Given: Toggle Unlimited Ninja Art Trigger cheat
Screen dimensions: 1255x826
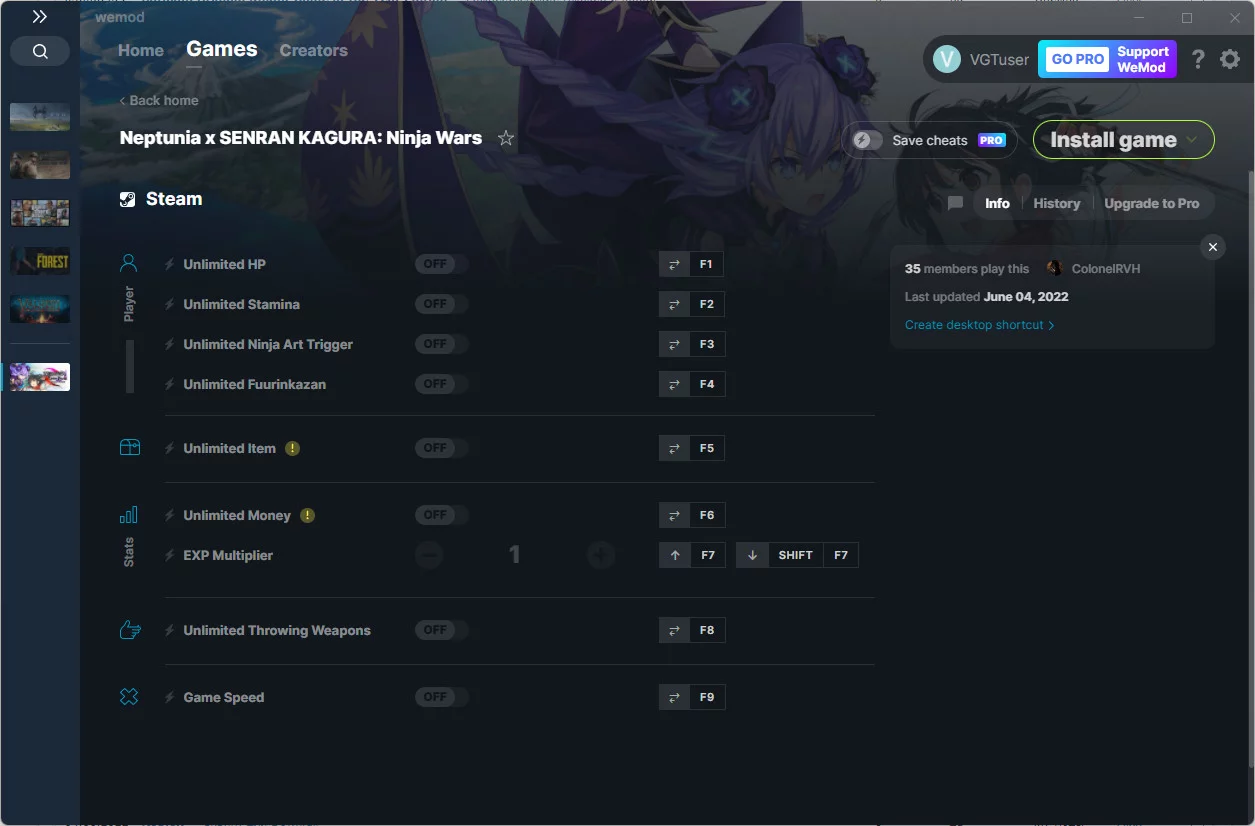Looking at the screenshot, I should click(x=441, y=344).
